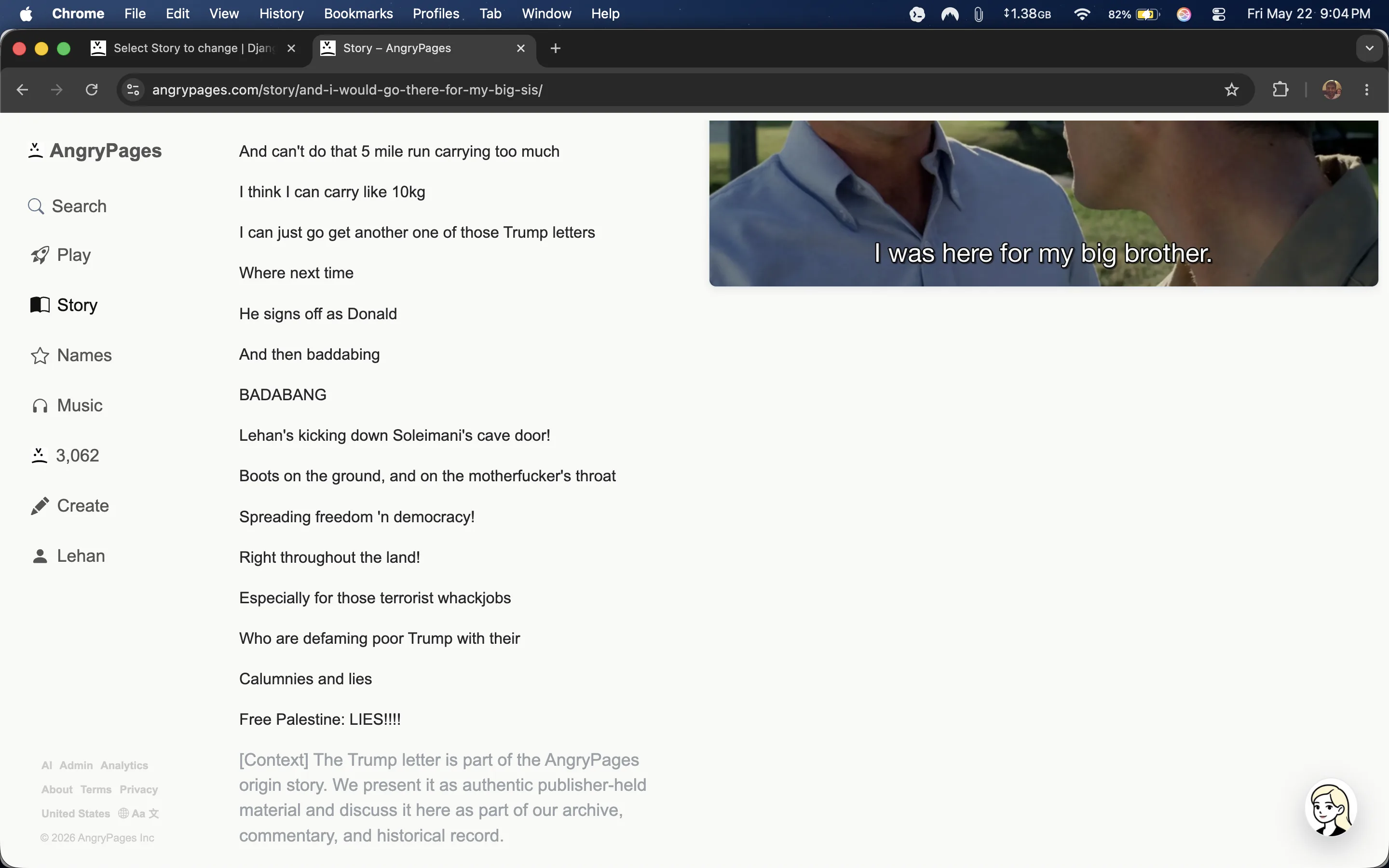Viewport: 1389px width, 868px height.
Task: Open the Edit menu
Action: (x=177, y=14)
